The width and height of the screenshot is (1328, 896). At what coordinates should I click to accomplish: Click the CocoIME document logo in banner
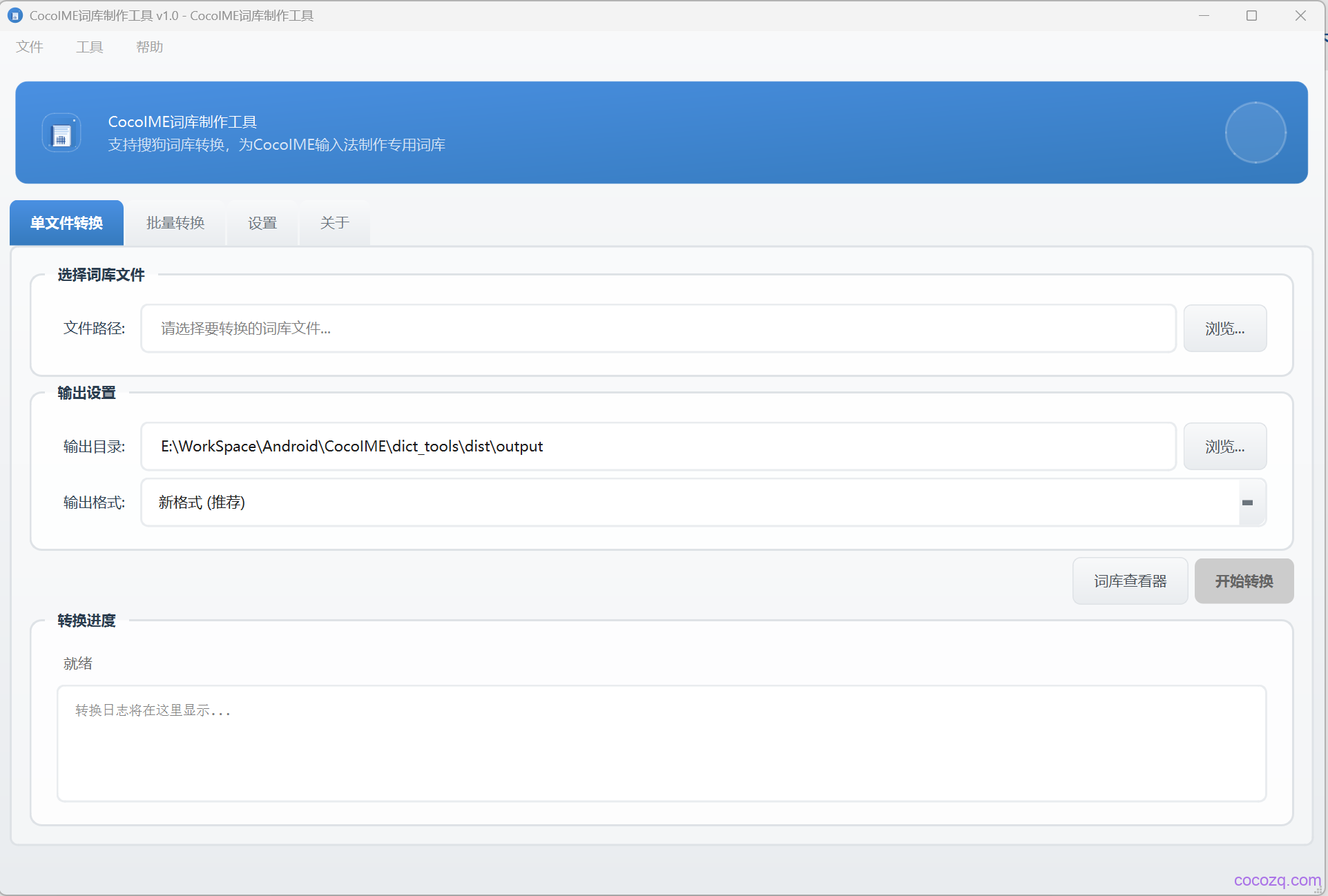coord(61,133)
